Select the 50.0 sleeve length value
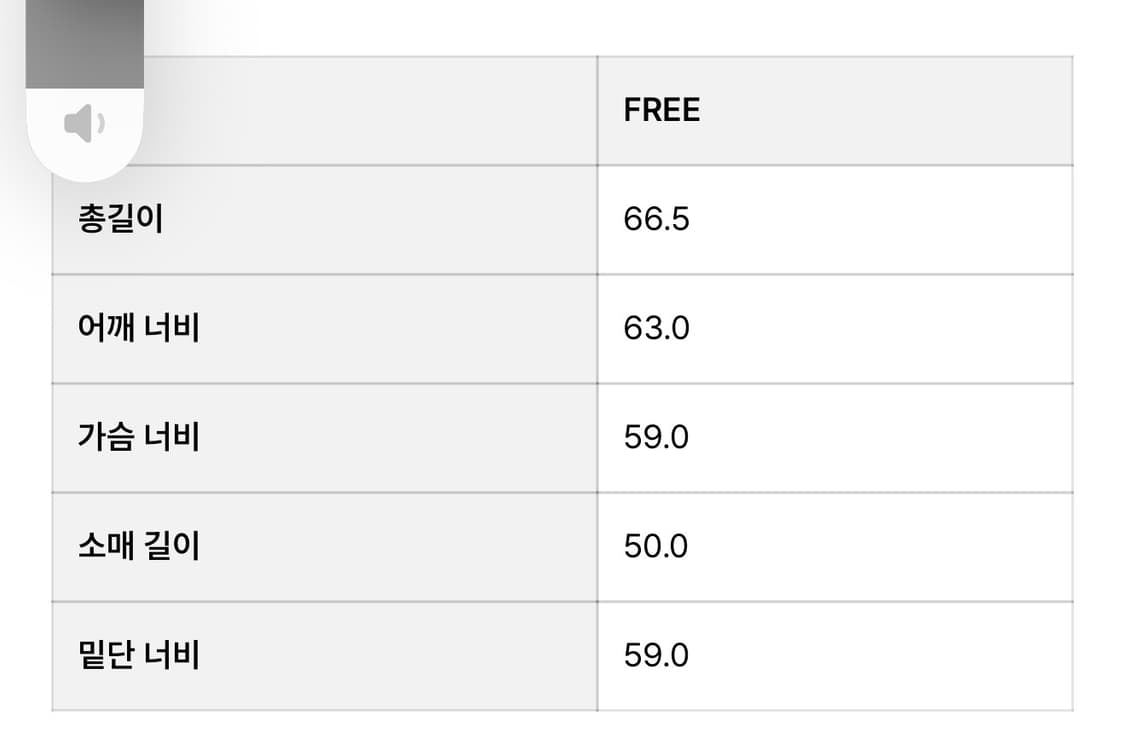1125x732 pixels. point(656,546)
